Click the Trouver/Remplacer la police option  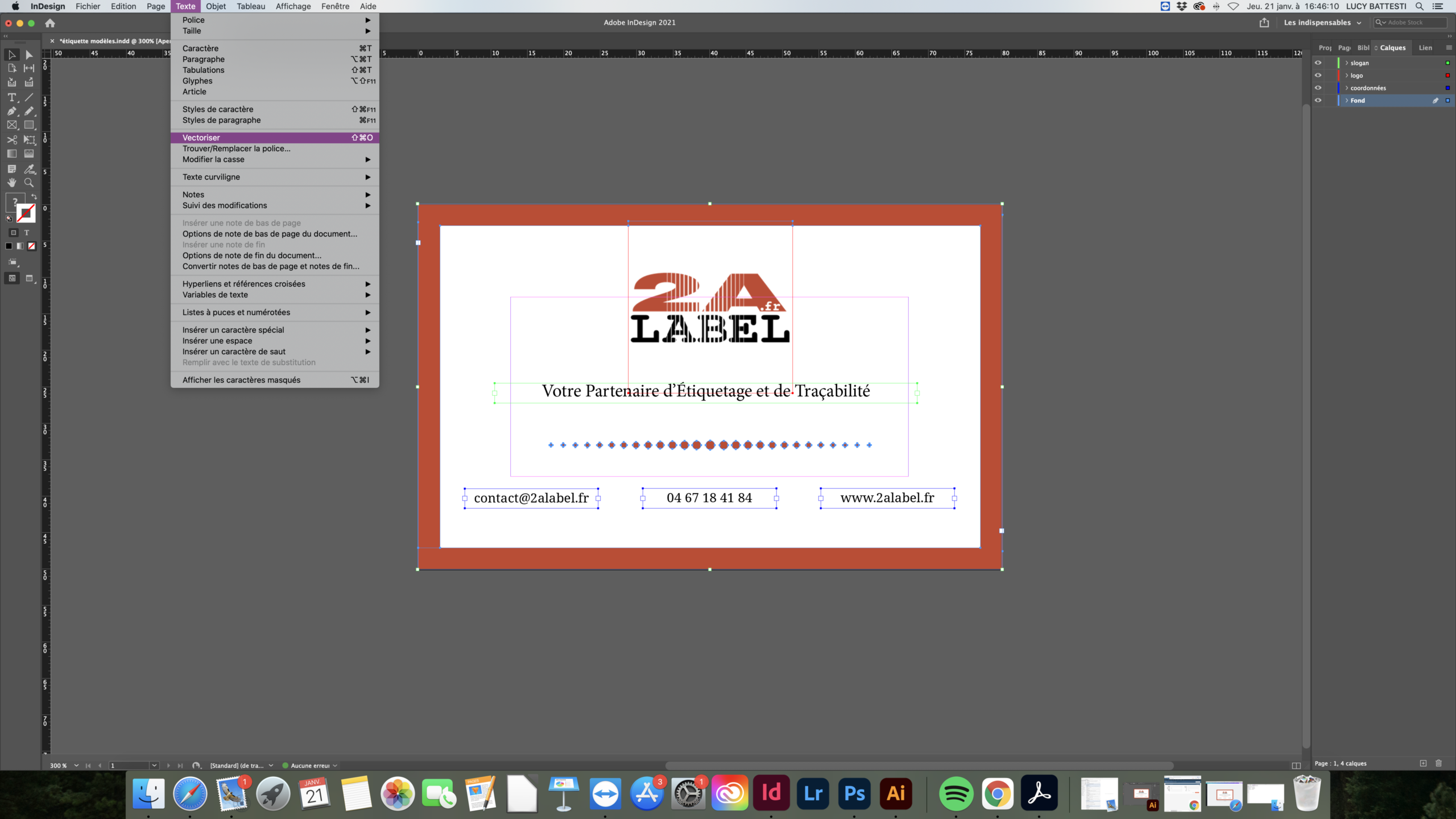point(236,148)
